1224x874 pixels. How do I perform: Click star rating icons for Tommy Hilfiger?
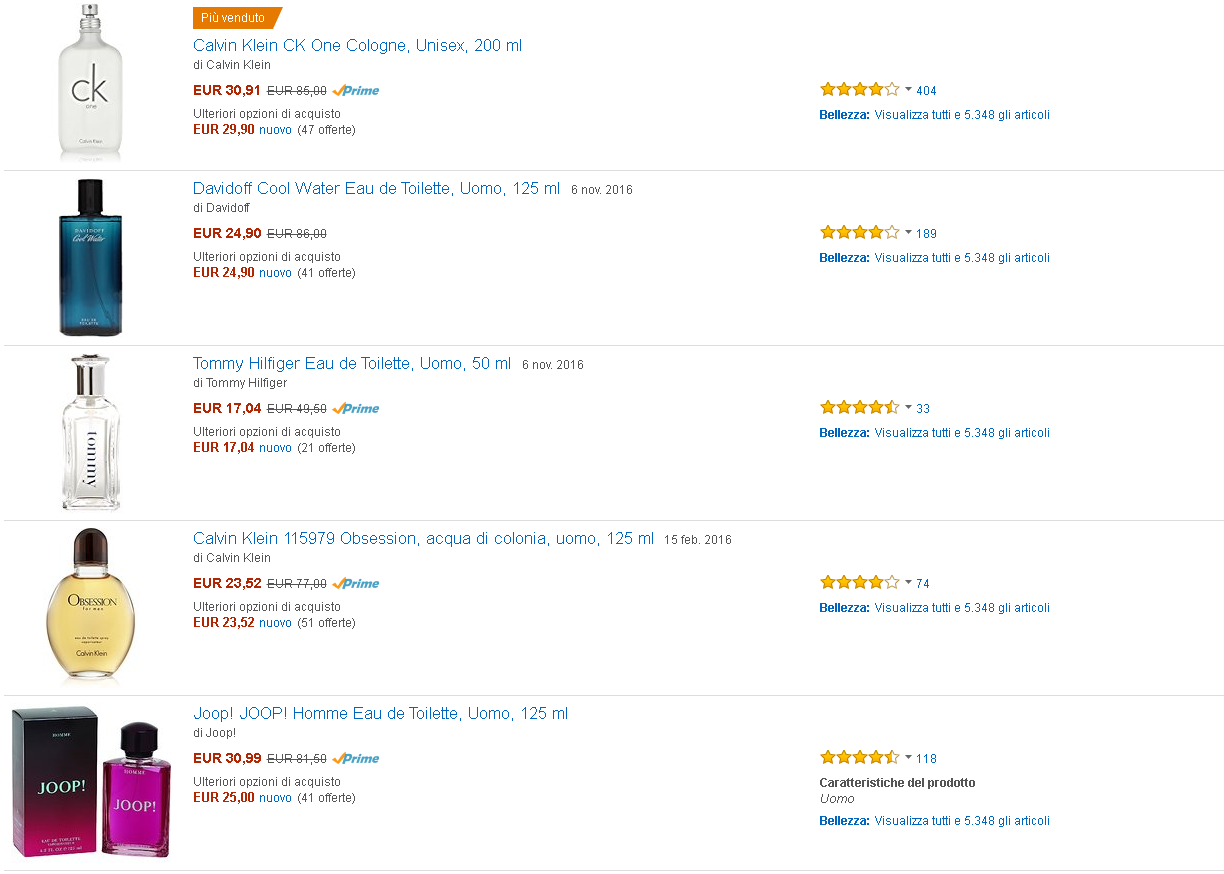859,408
